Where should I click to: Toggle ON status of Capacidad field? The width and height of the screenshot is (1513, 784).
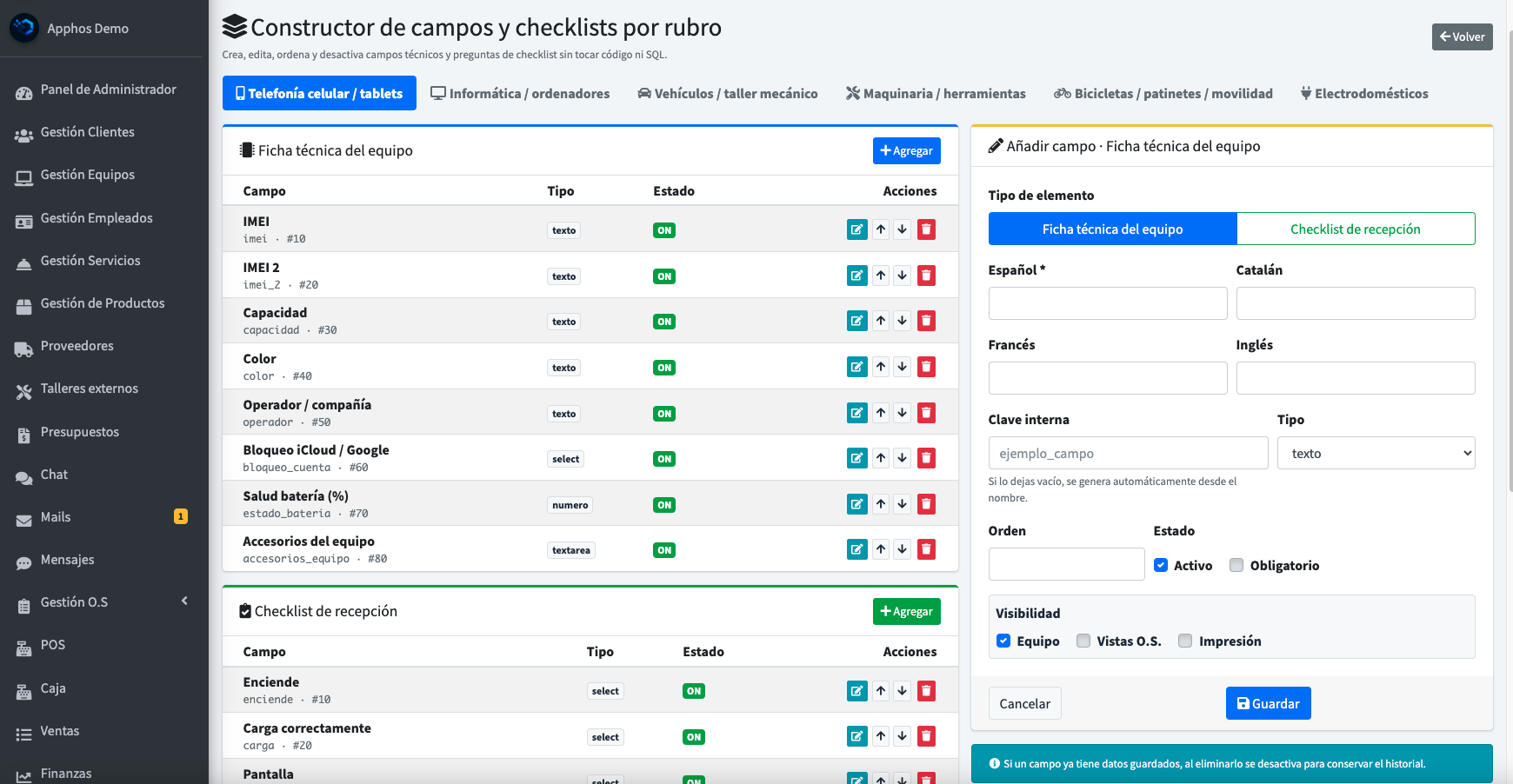pos(664,322)
